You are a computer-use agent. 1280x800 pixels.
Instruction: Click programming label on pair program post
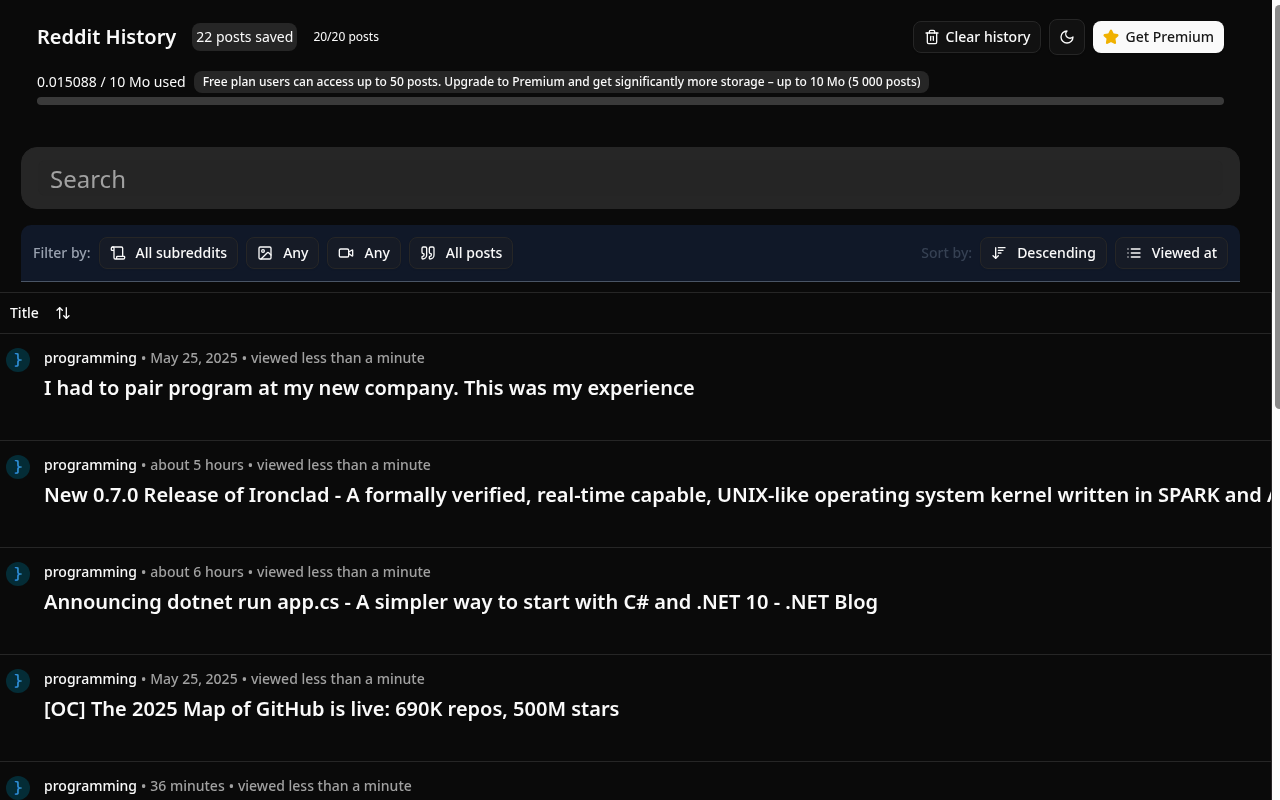90,358
